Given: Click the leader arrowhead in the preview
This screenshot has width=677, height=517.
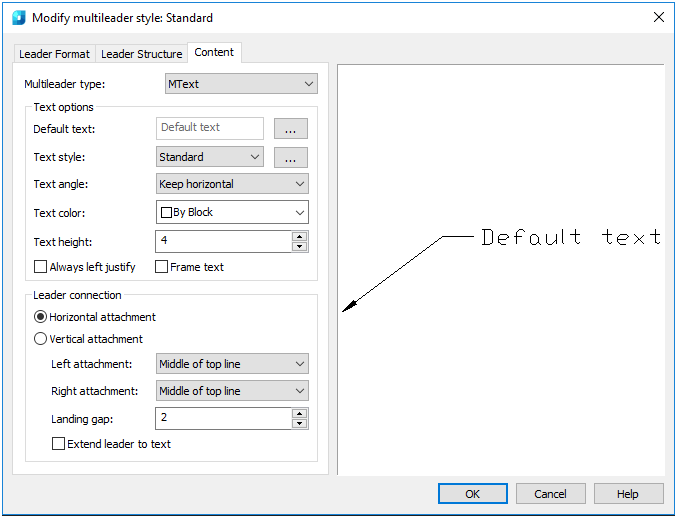Looking at the screenshot, I should (350, 305).
